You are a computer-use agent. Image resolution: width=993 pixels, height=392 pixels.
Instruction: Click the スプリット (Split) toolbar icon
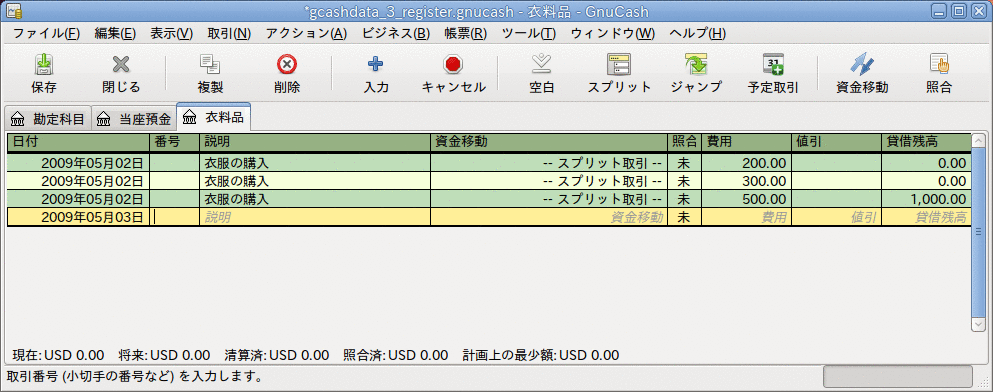tap(619, 64)
